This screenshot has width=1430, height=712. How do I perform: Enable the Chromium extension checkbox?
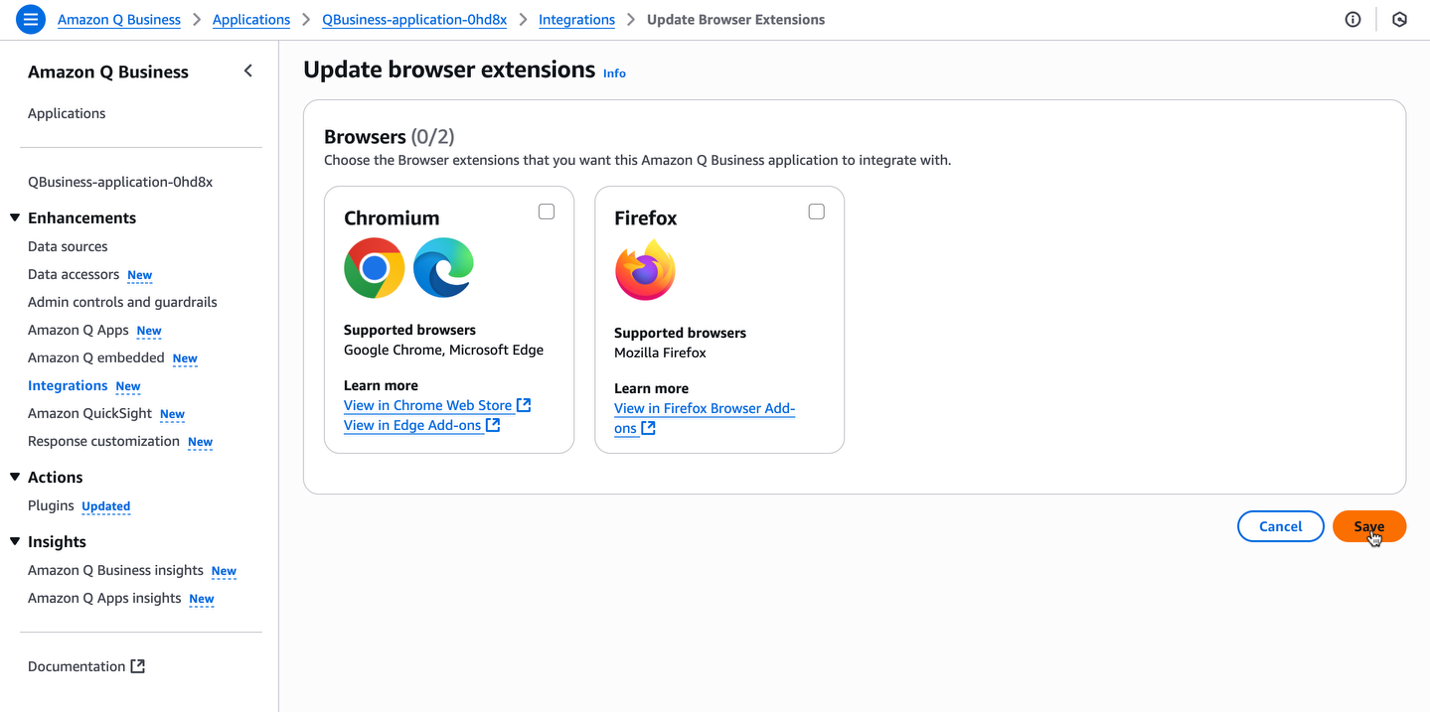pyautogui.click(x=546, y=211)
